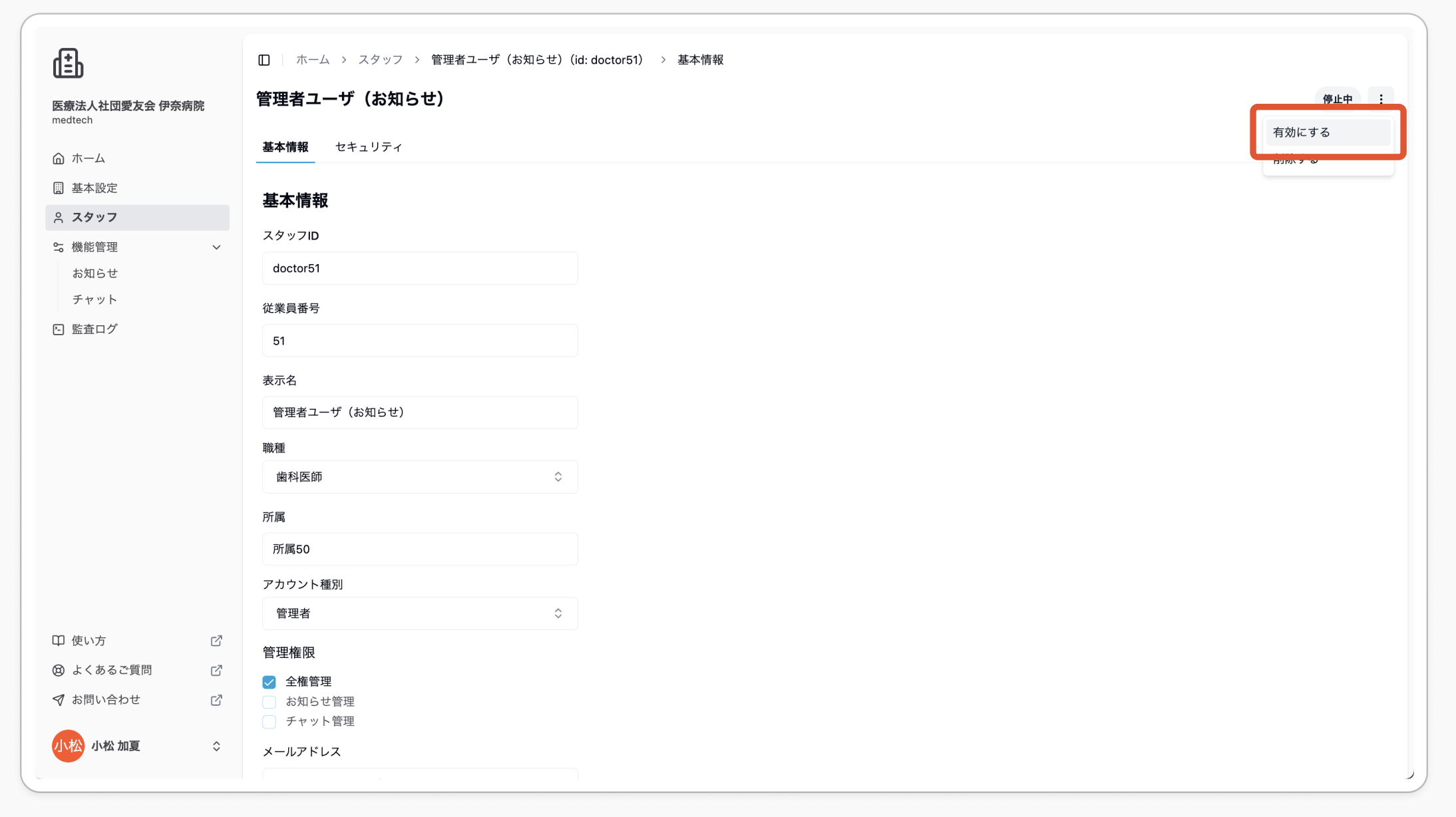Screen dimensions: 1456x817
Task: Click the hospital logo icon
Action: (x=68, y=63)
